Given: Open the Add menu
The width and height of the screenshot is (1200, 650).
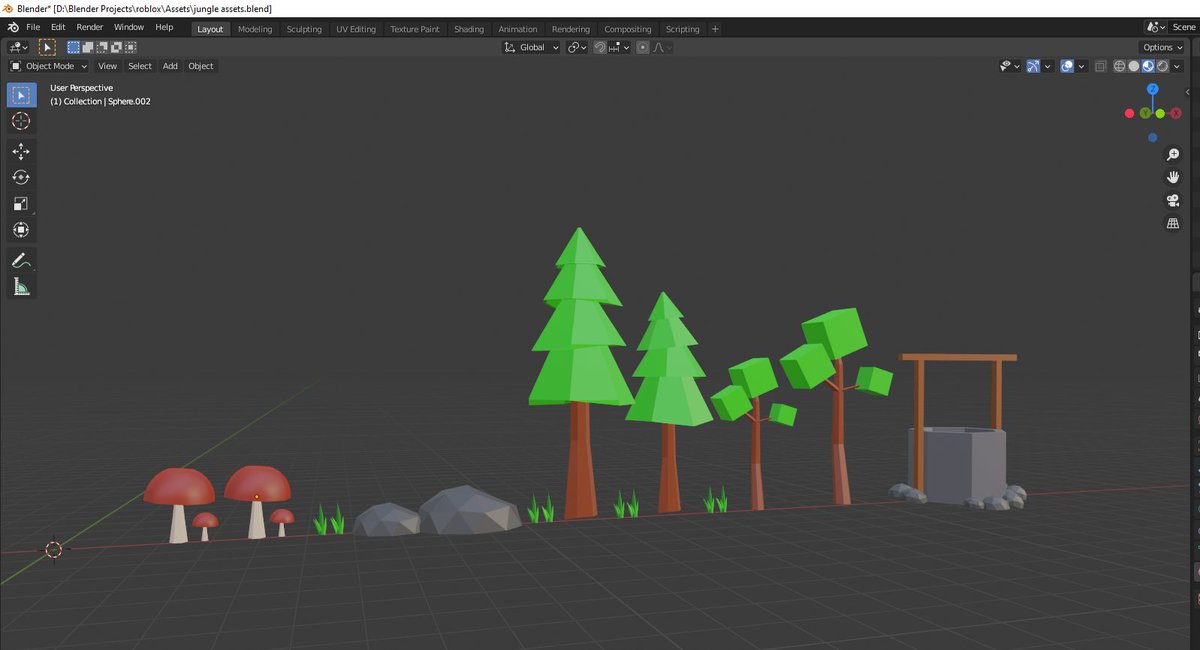Looking at the screenshot, I should pyautogui.click(x=170, y=66).
